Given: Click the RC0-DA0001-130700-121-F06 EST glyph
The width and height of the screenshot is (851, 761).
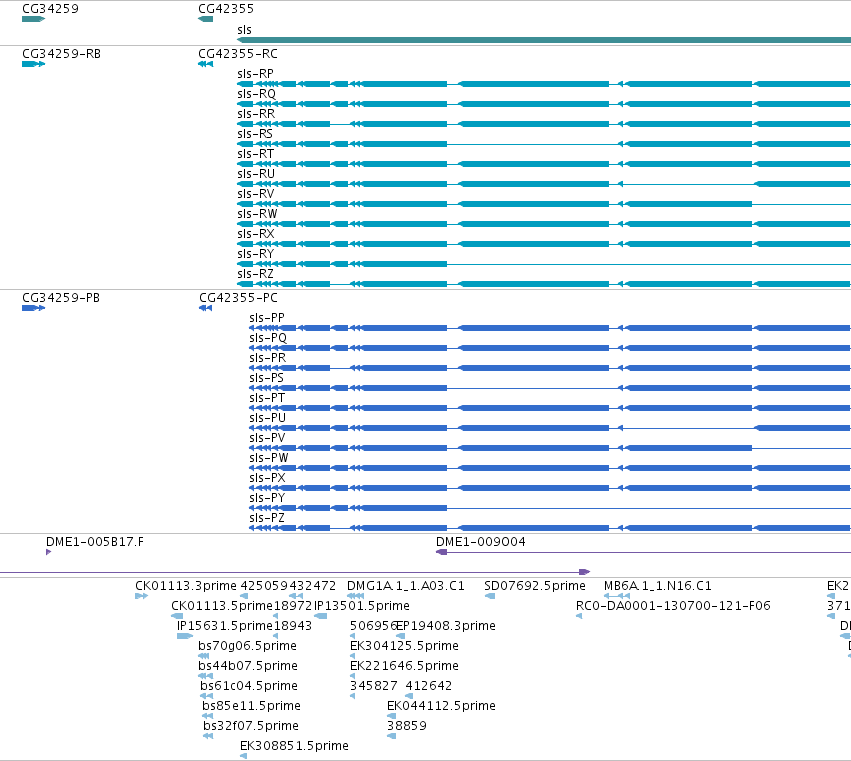Looking at the screenshot, I should pos(579,616).
